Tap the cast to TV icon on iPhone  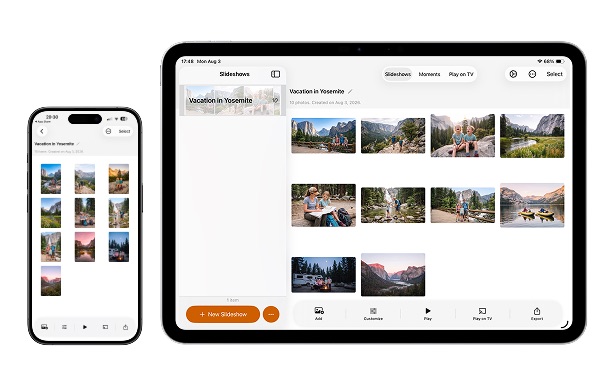click(105, 327)
